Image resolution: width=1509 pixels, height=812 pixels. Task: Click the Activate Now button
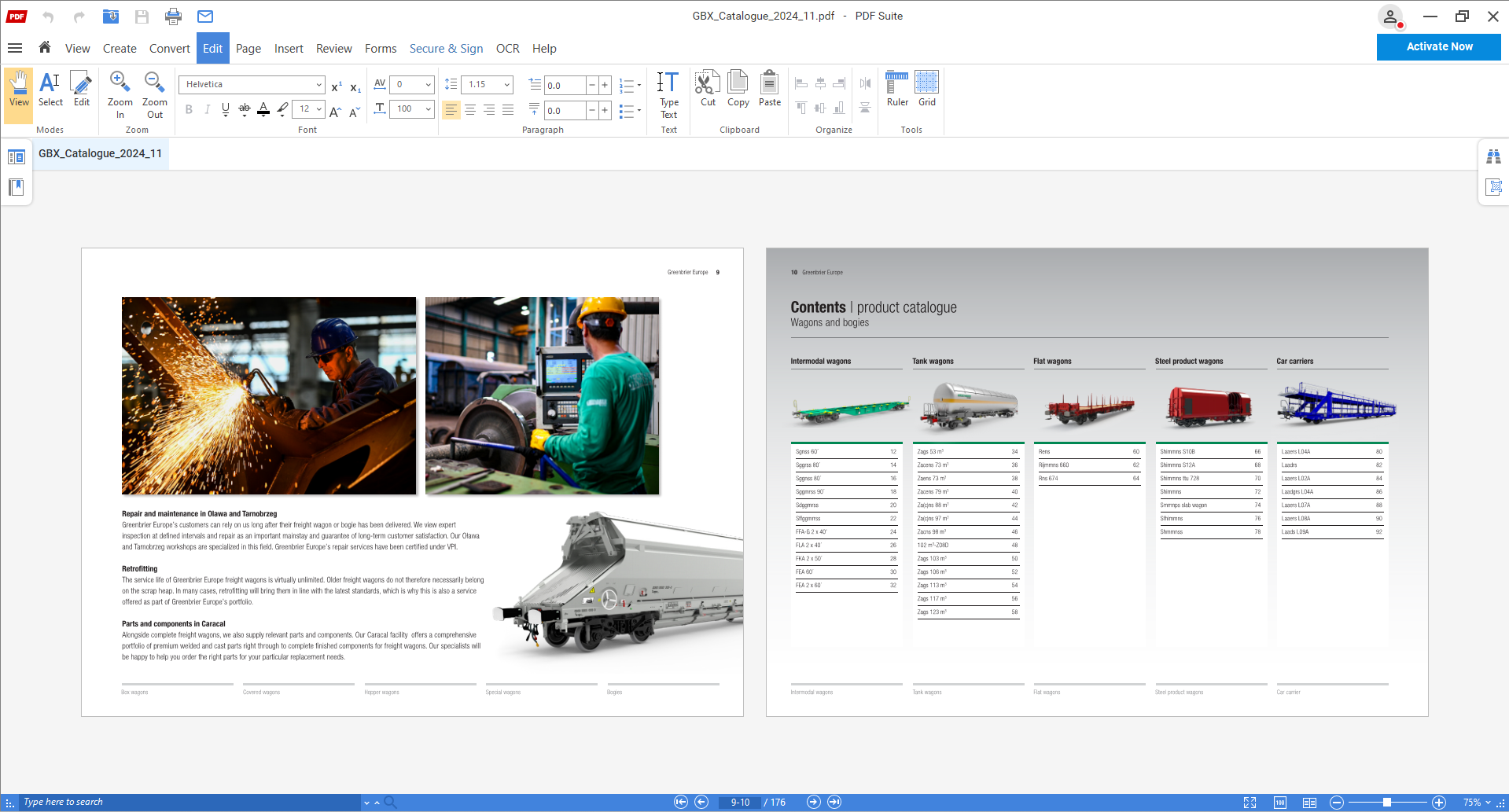pyautogui.click(x=1438, y=46)
